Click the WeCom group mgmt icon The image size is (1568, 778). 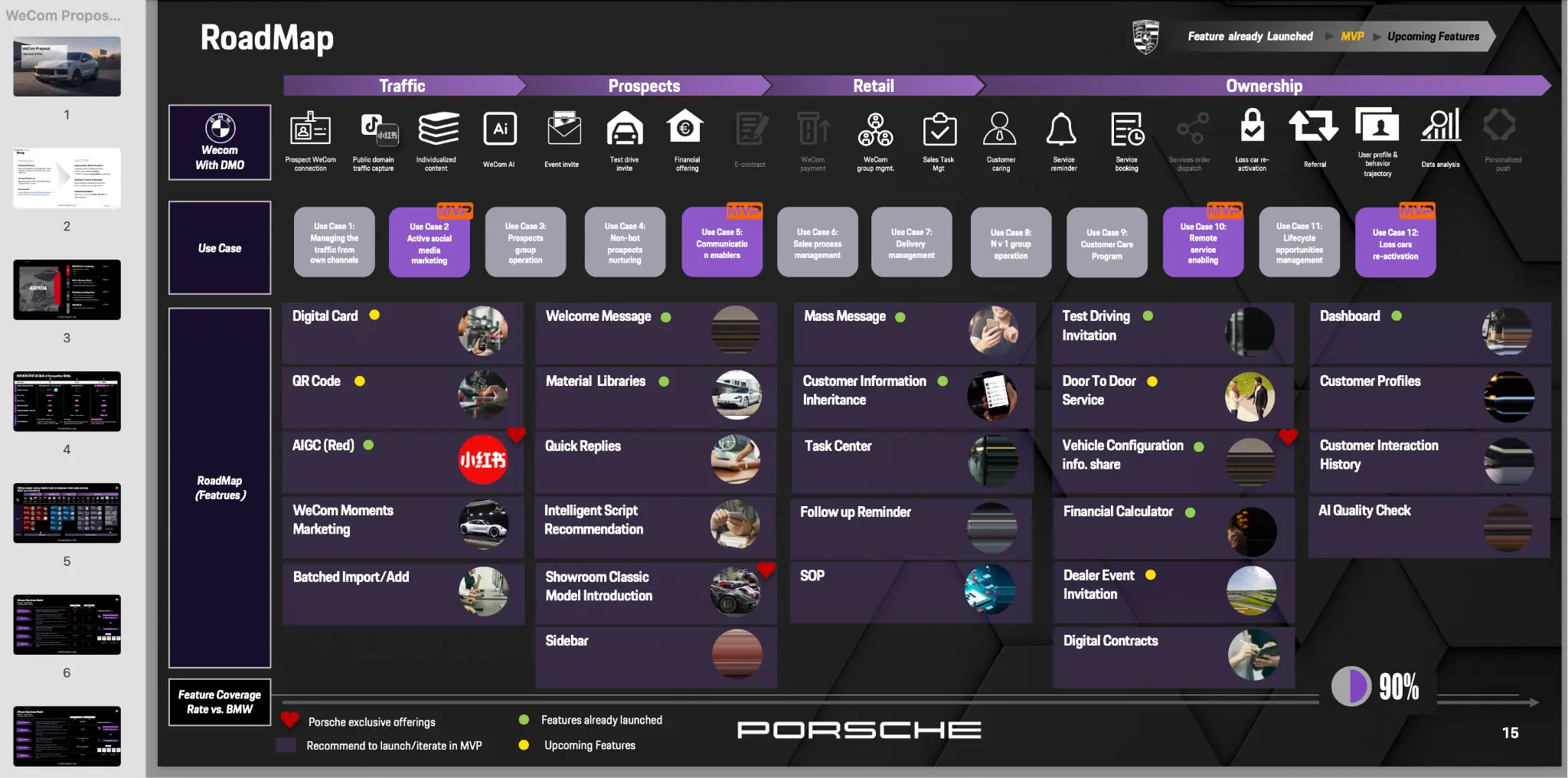[875, 129]
